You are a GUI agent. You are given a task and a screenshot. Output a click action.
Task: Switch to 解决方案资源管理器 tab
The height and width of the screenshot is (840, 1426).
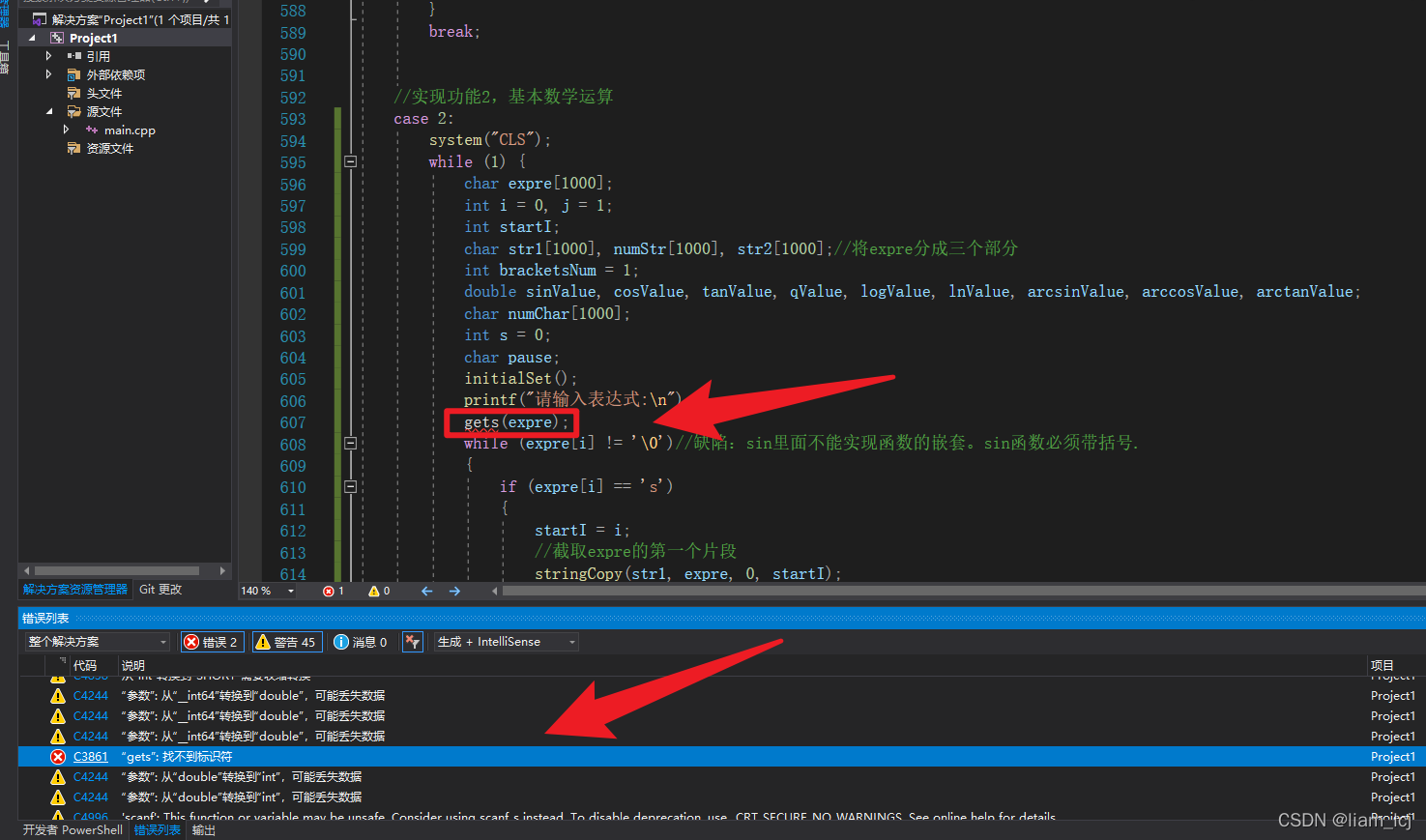pos(75,589)
